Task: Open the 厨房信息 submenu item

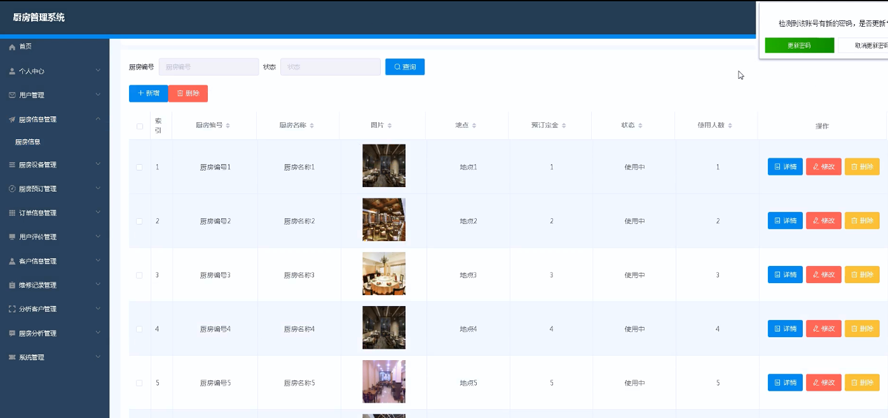Action: 28,142
